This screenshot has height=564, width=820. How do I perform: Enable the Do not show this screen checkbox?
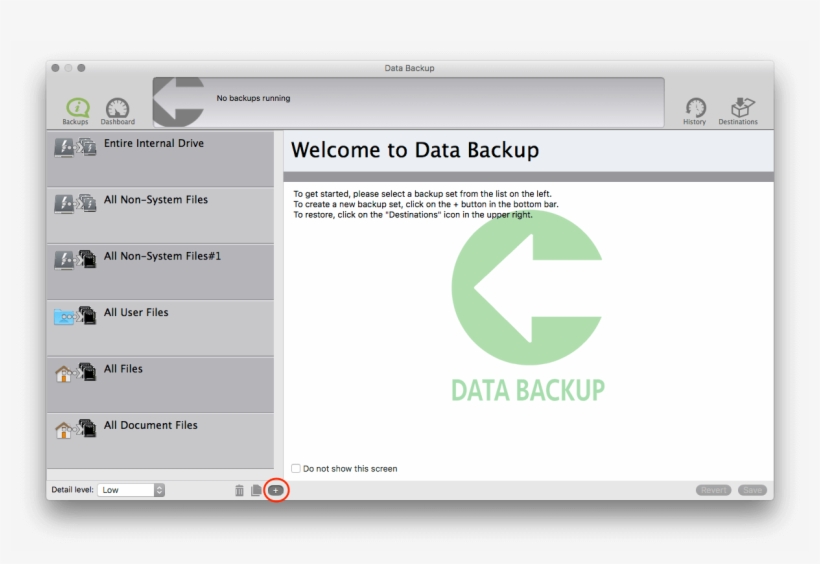[x=296, y=468]
